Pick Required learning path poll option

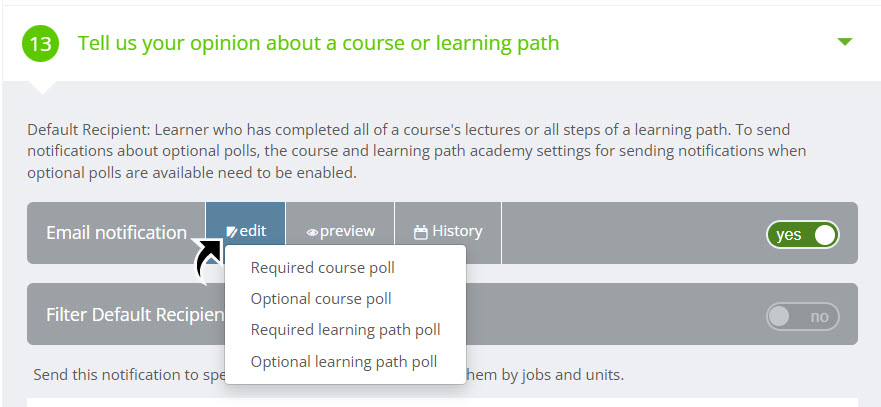(x=346, y=329)
